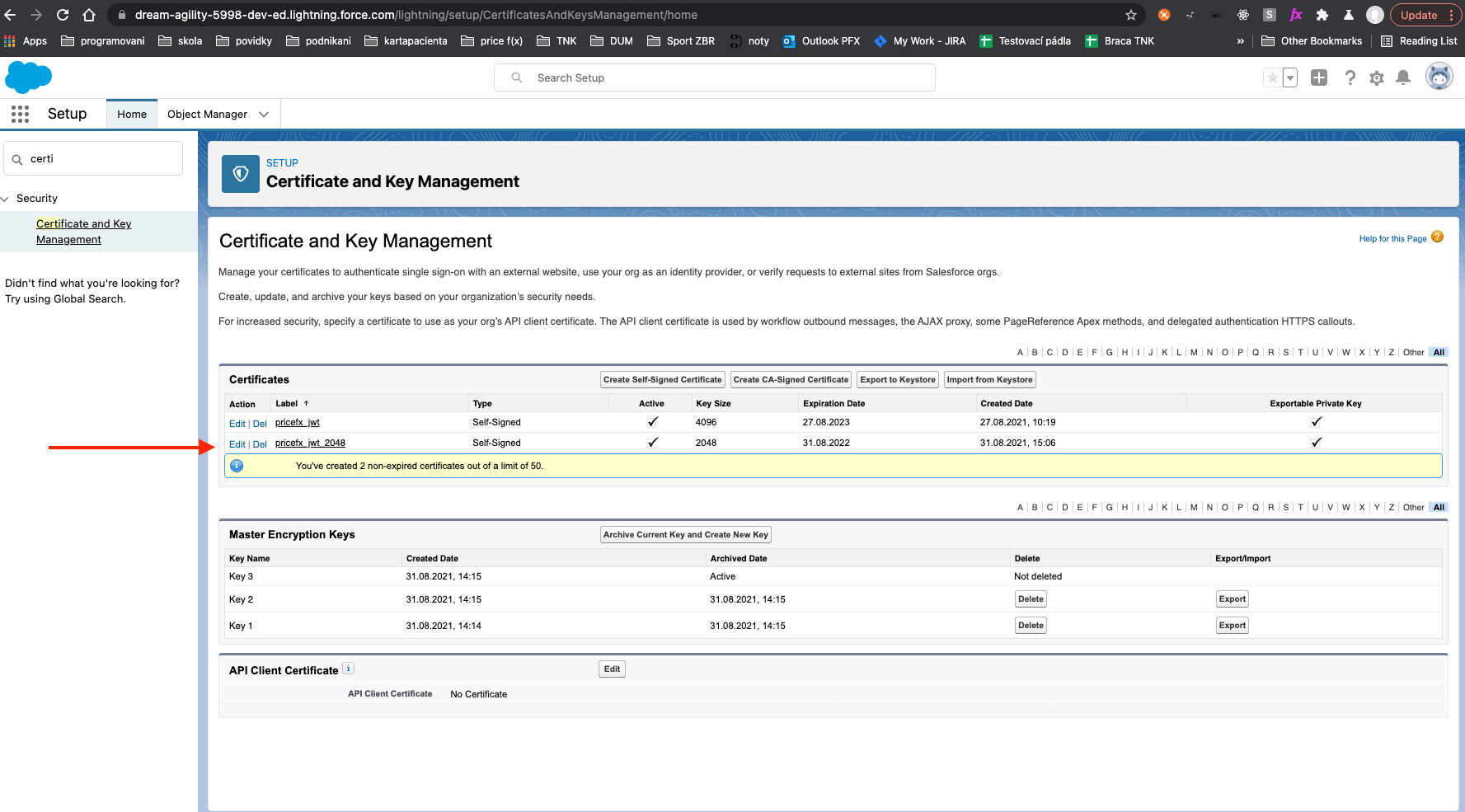Open the Setup gear menu
Screen dimensions: 1465x812
point(1376,77)
